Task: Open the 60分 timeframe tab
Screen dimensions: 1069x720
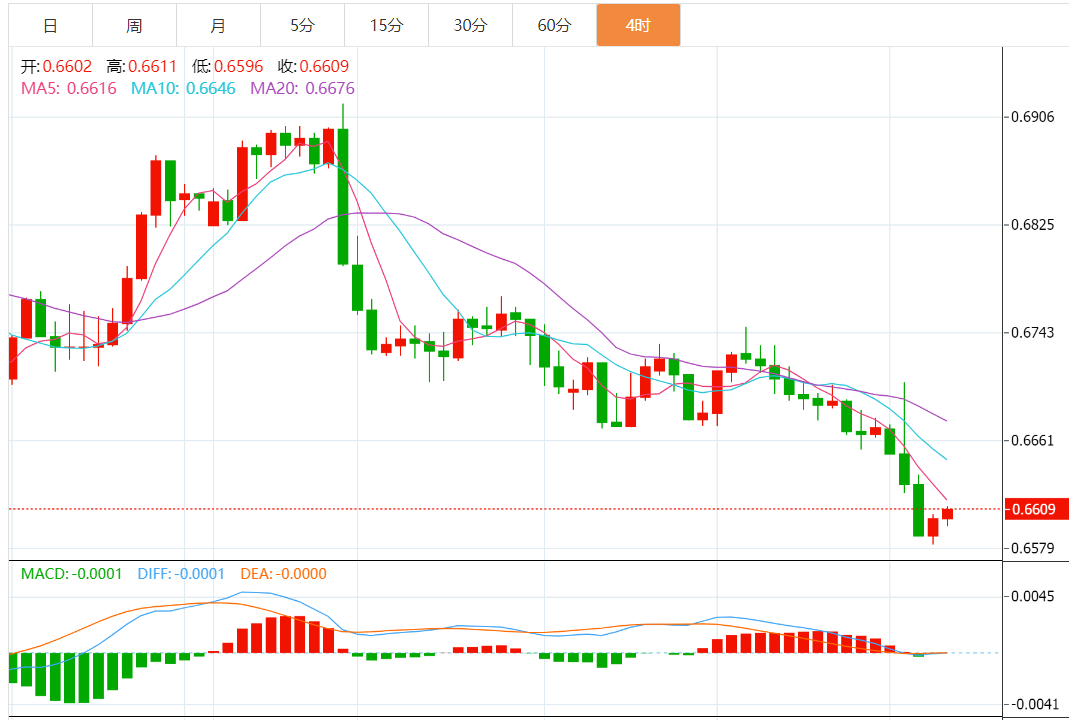Action: pyautogui.click(x=554, y=25)
